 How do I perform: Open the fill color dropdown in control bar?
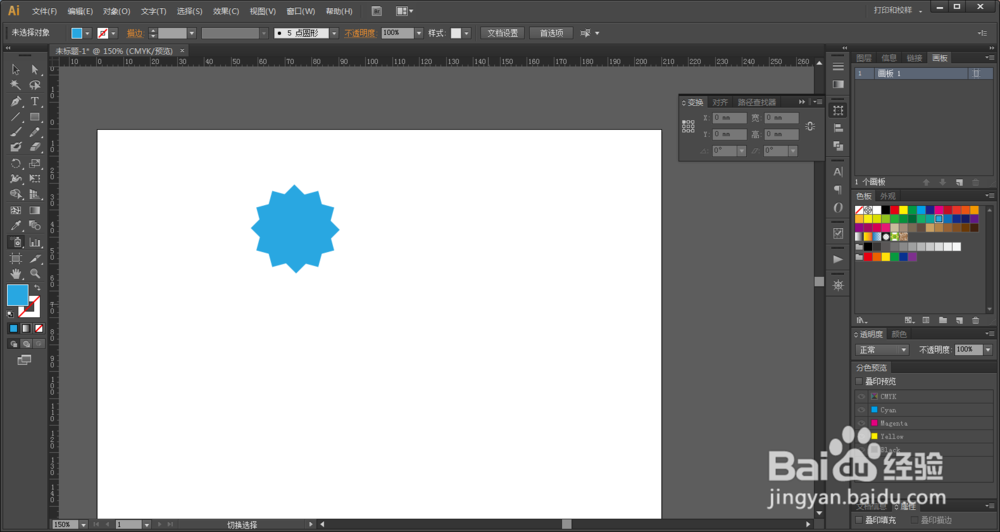pyautogui.click(x=87, y=33)
